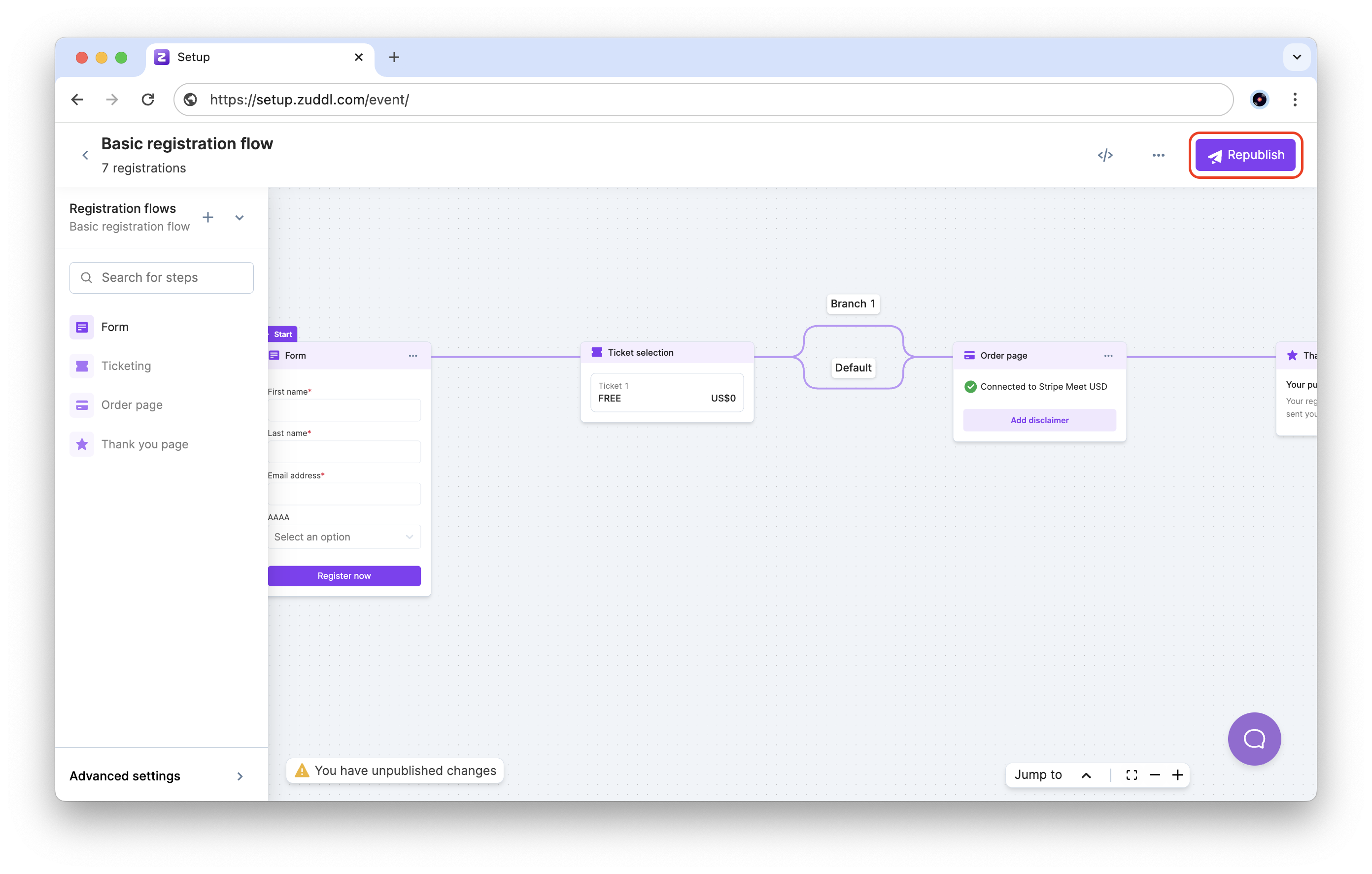
Task: Open the AAAA Select an option dropdown
Action: (344, 537)
